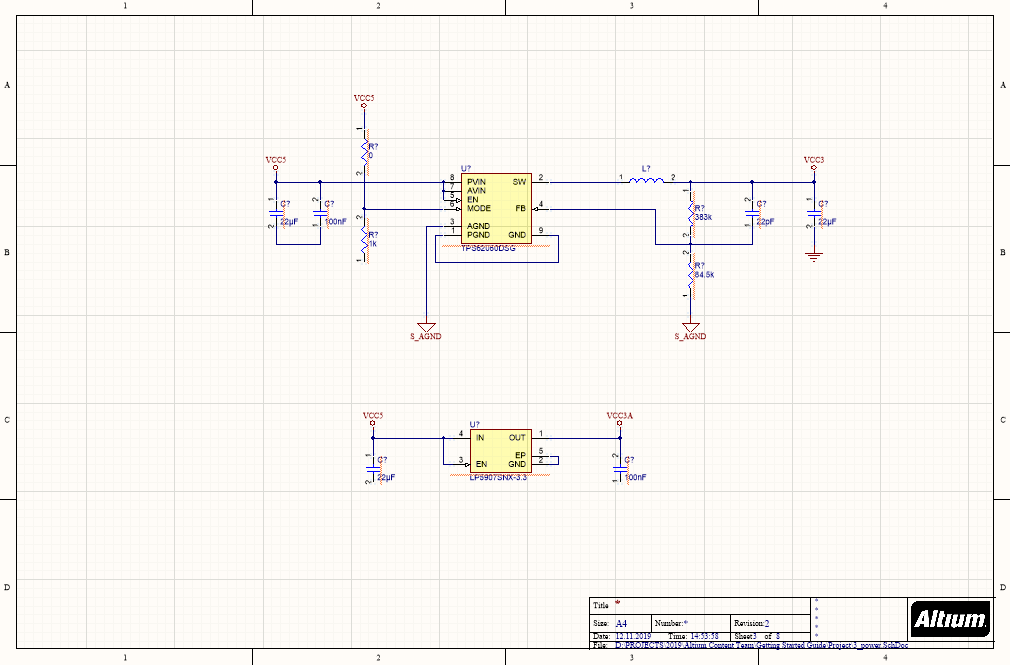The image size is (1010, 665).
Task: Select the date 12.11.2019 in title block
Action: tap(634, 636)
